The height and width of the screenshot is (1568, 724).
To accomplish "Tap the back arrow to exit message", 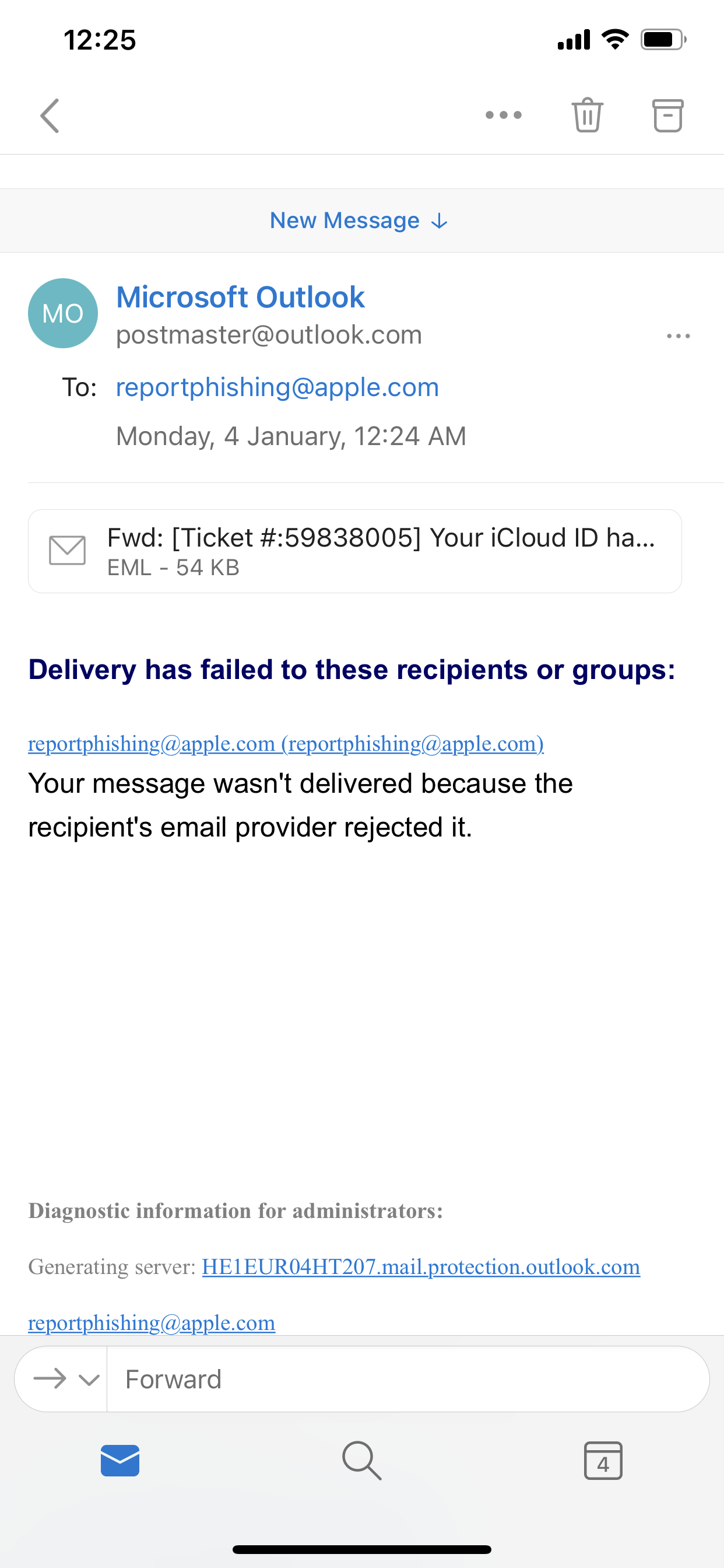I will pyautogui.click(x=50, y=116).
